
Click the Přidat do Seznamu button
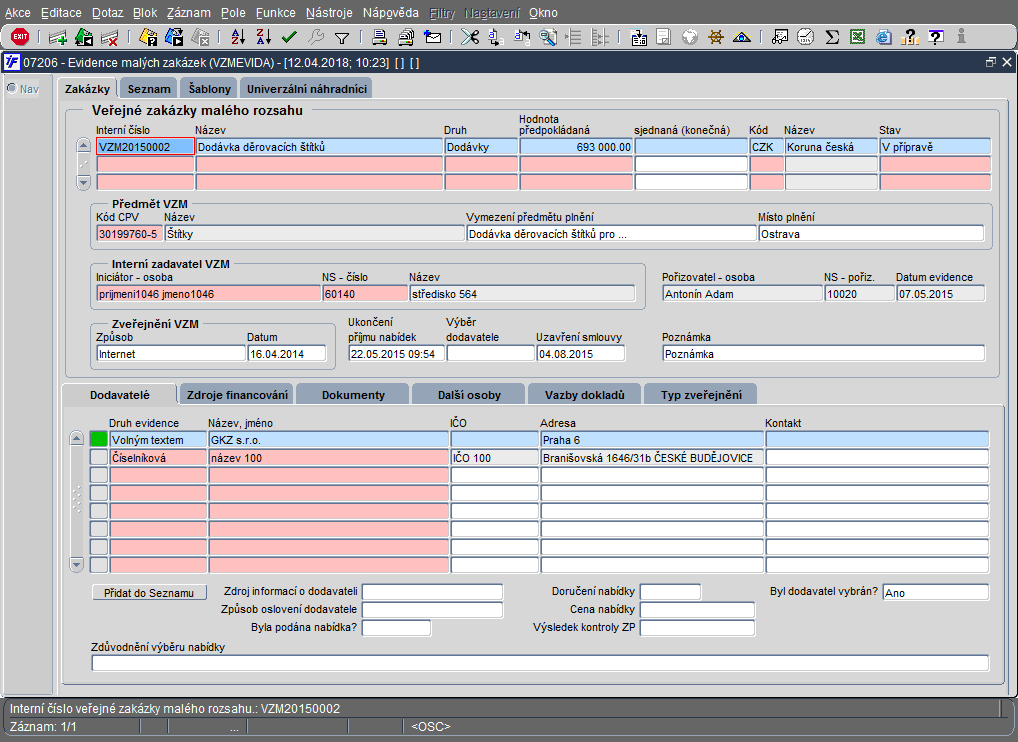tap(149, 593)
